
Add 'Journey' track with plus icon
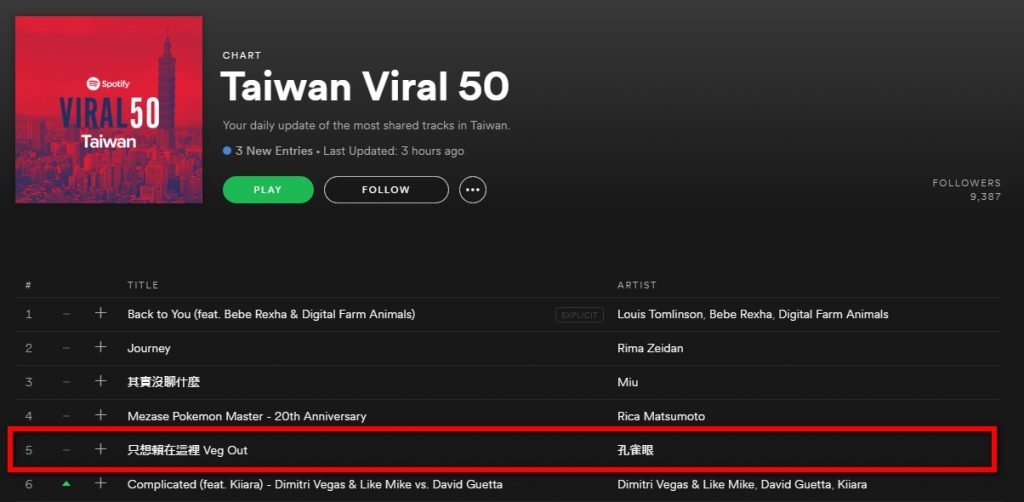[x=100, y=347]
